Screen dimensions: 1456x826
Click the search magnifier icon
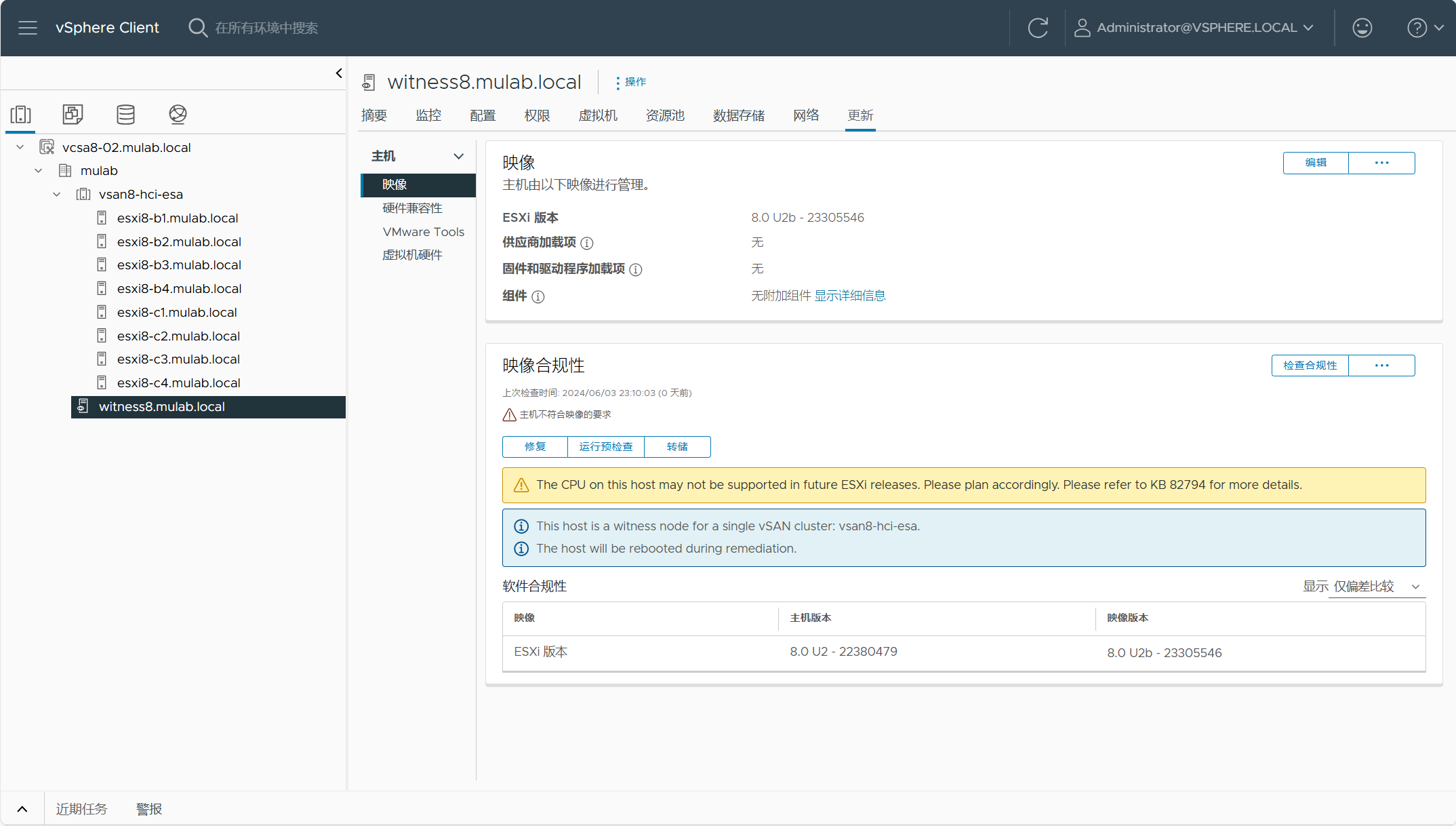click(197, 28)
